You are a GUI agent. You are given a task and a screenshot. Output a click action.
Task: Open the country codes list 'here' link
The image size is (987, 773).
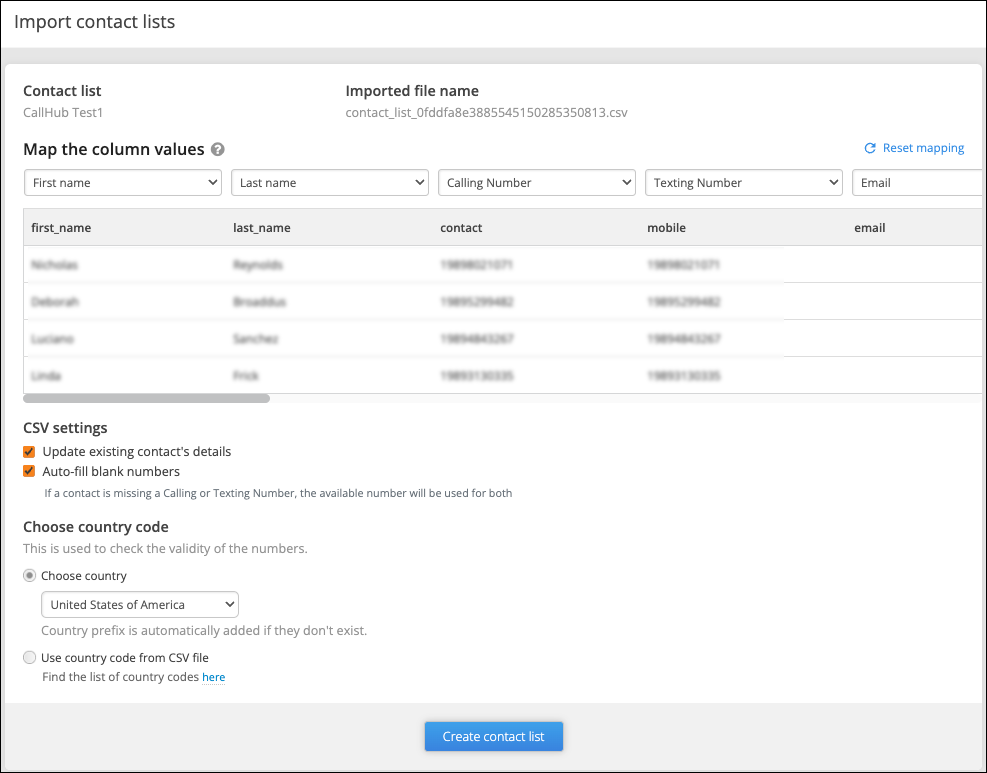[213, 677]
